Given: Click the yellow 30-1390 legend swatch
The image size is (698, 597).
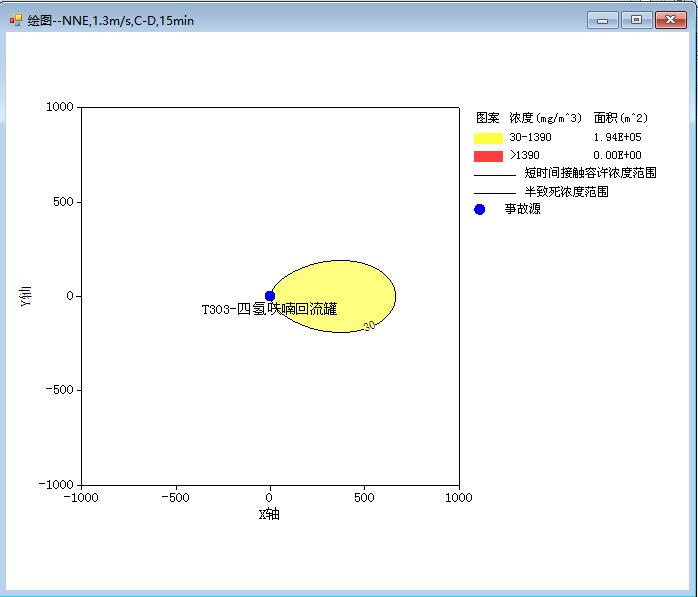Looking at the screenshot, I should (x=488, y=138).
